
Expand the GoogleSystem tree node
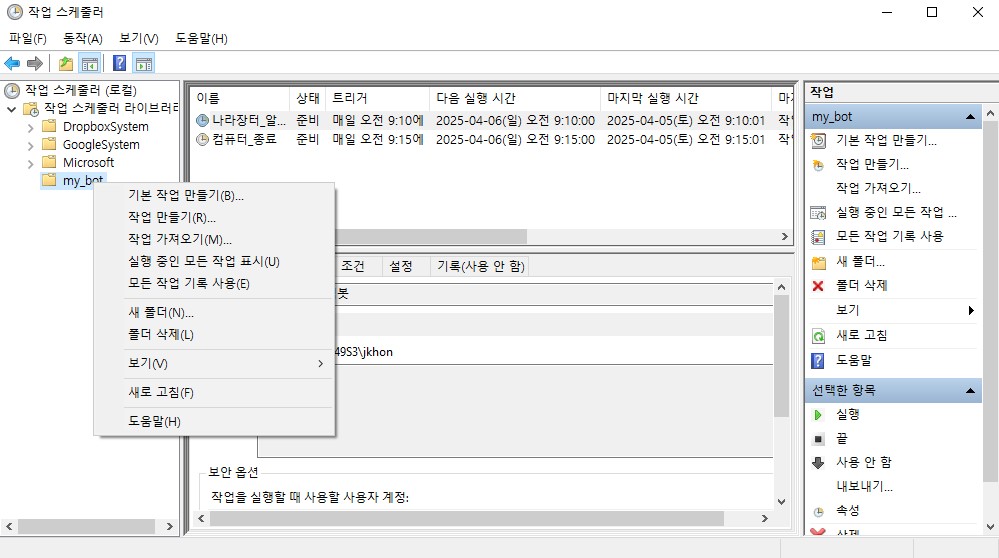coord(31,145)
